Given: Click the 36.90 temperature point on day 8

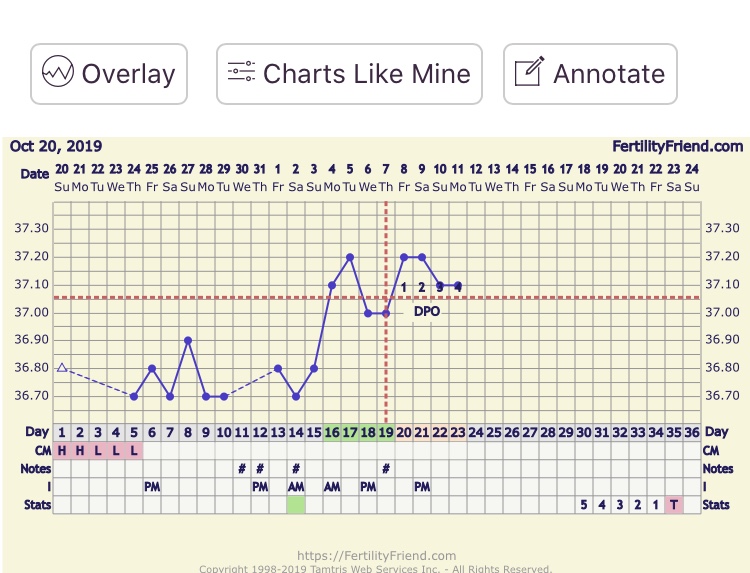Looking at the screenshot, I should (x=188, y=340).
